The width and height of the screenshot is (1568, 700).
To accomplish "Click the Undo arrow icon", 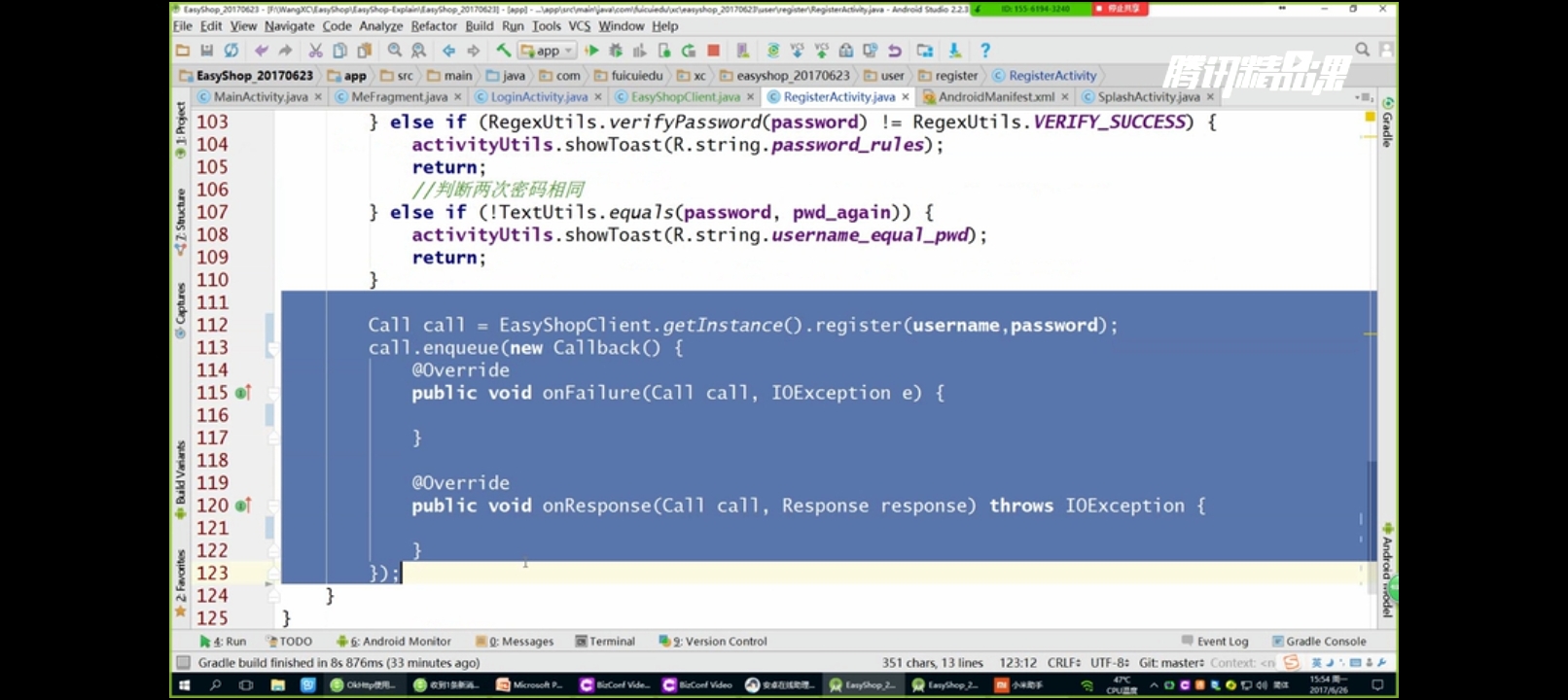I will [262, 51].
